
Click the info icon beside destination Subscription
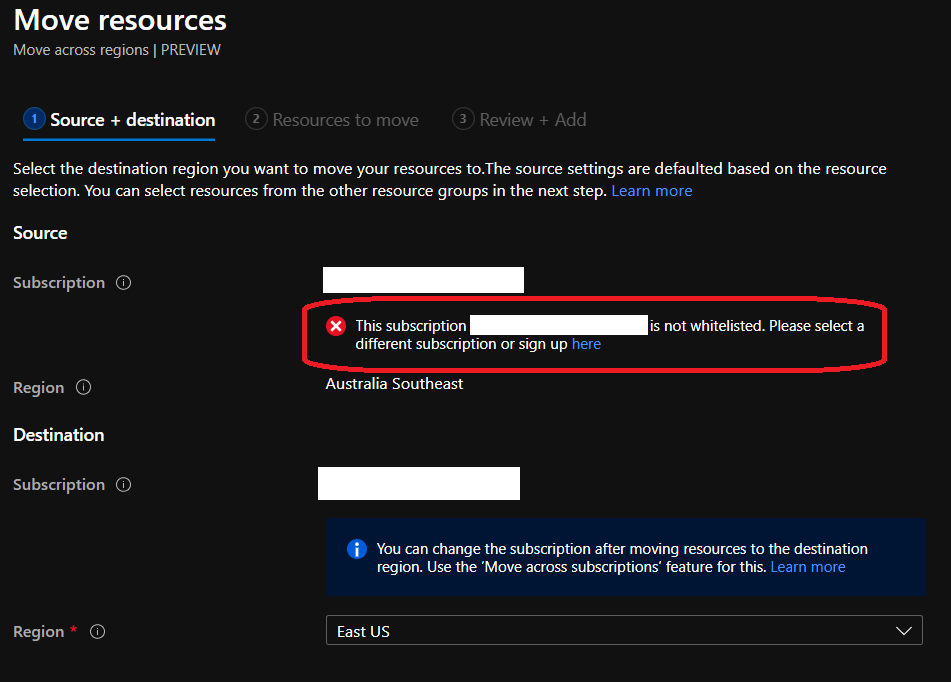tap(124, 485)
